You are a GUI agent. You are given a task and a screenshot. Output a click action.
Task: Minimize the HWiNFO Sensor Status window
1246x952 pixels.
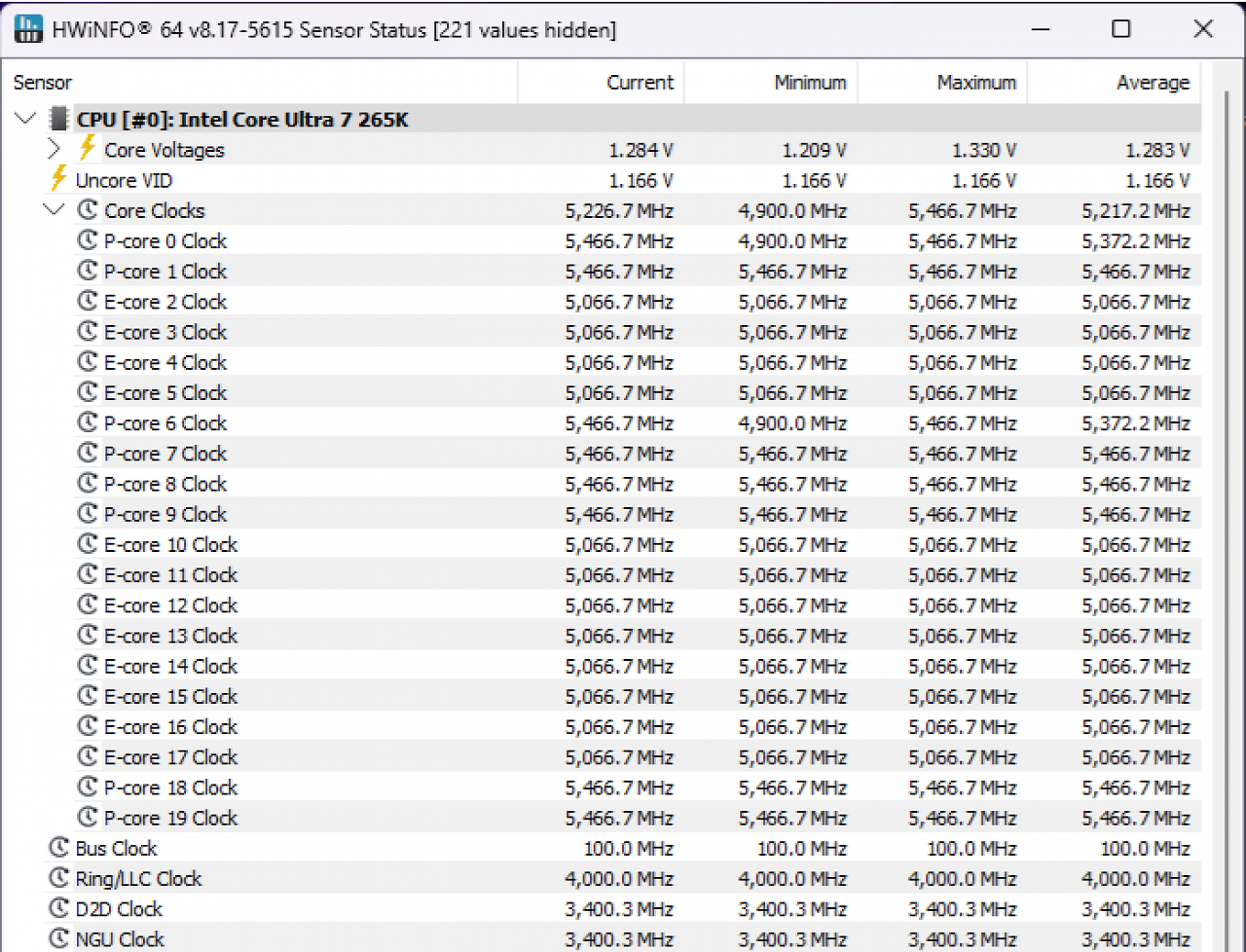[x=1041, y=29]
